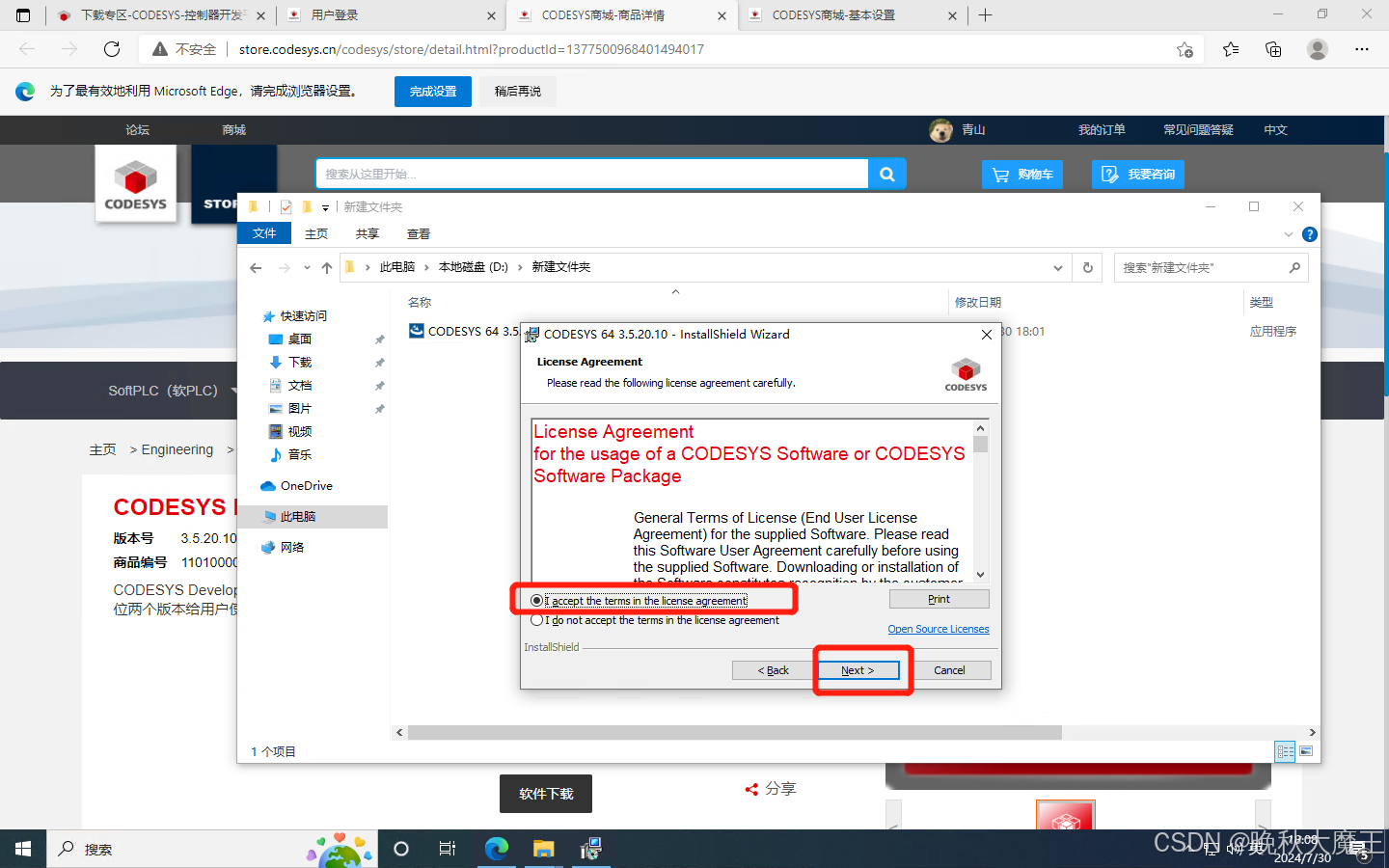
Task: Click the Explorer back navigation arrow
Action: tap(256, 267)
